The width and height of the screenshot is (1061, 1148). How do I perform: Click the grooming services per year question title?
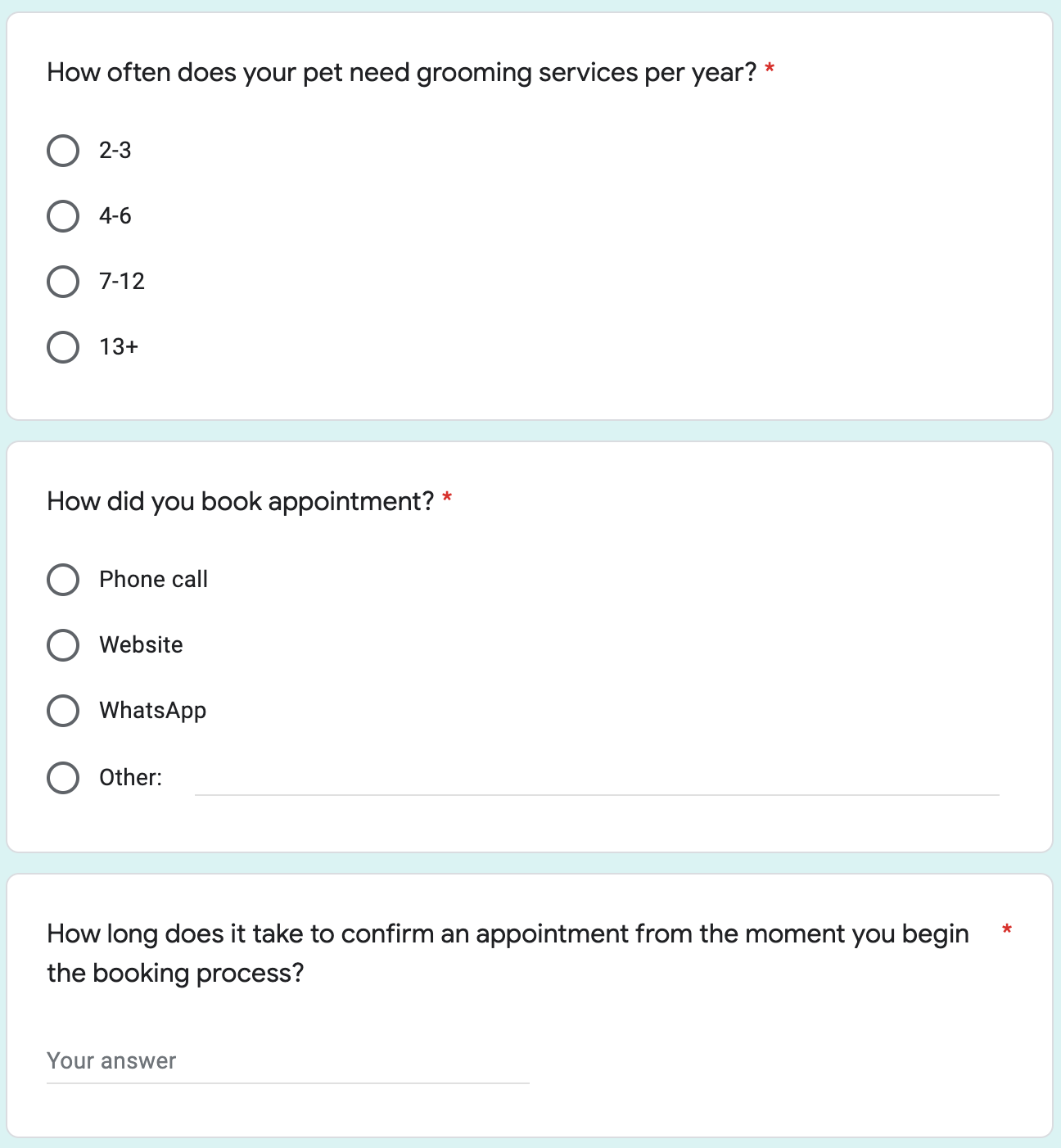click(x=402, y=73)
